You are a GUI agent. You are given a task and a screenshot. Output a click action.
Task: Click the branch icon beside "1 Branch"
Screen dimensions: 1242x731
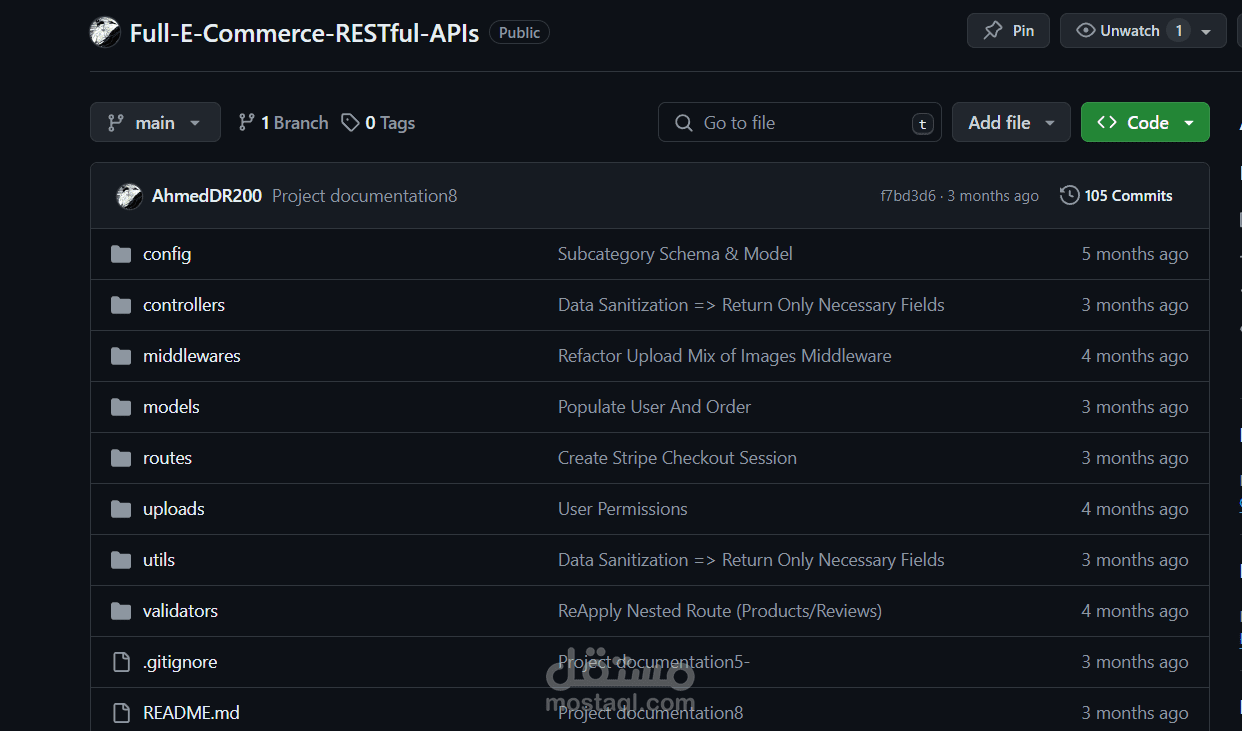pos(246,121)
